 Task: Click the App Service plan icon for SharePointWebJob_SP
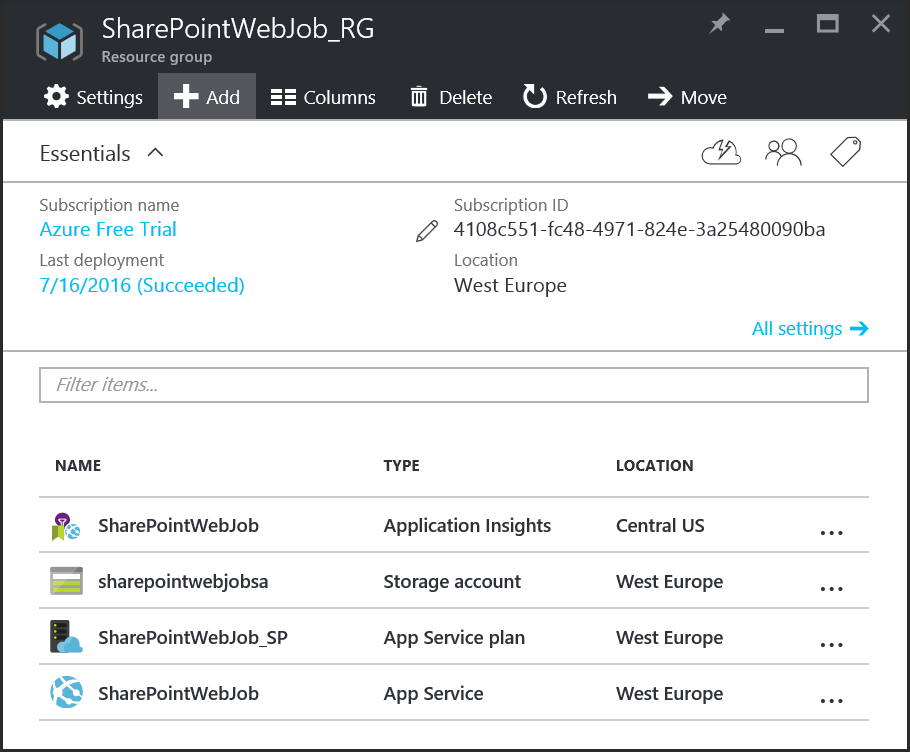click(65, 637)
